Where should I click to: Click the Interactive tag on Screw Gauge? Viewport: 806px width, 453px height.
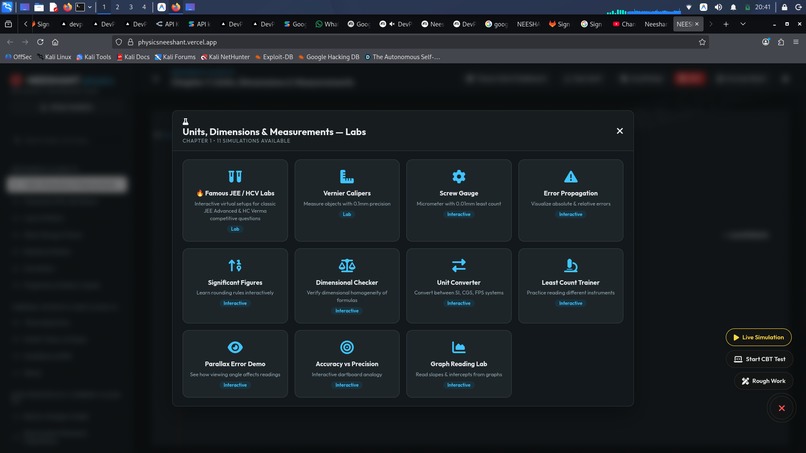click(459, 214)
